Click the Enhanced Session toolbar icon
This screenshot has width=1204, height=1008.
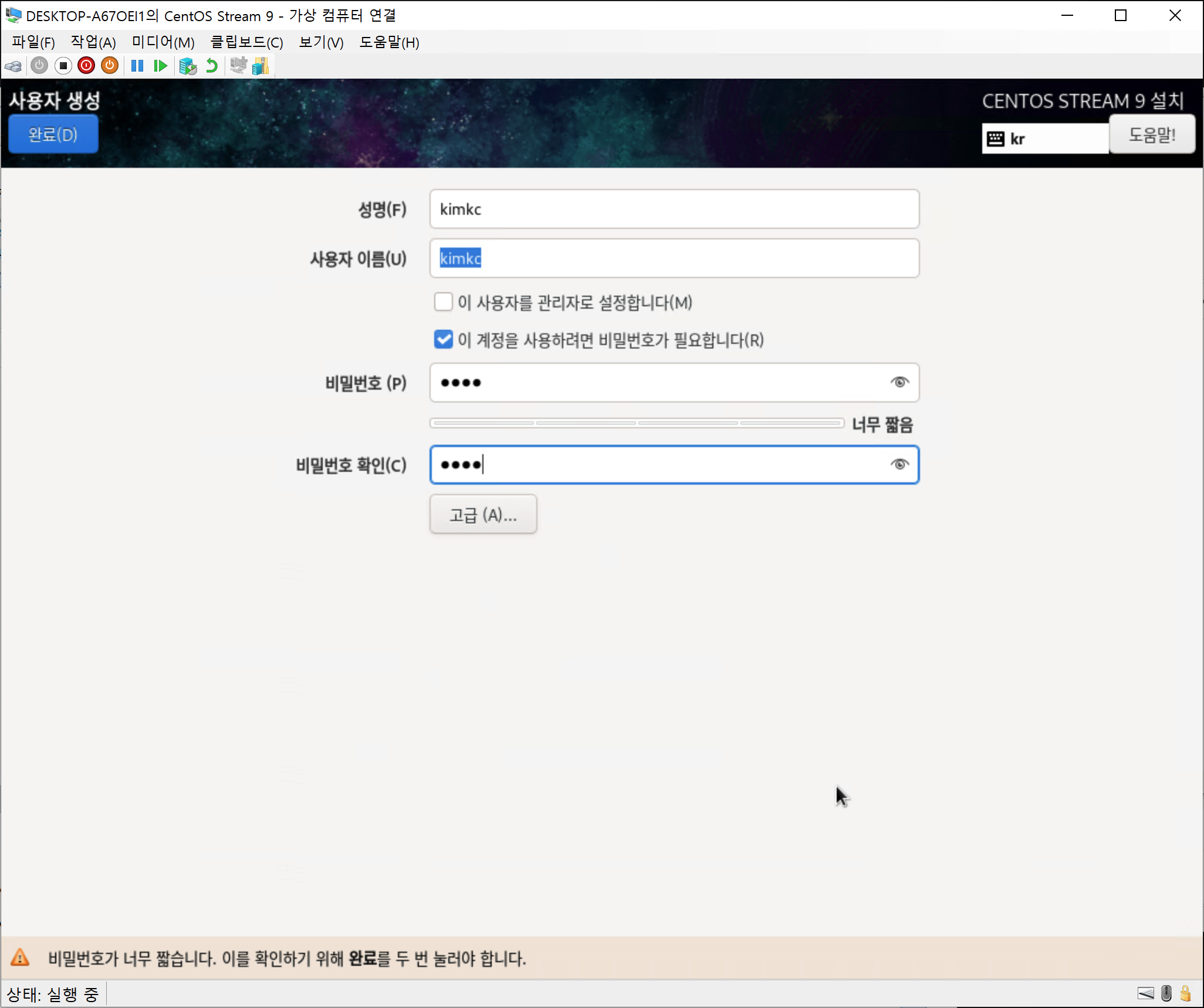click(x=238, y=66)
